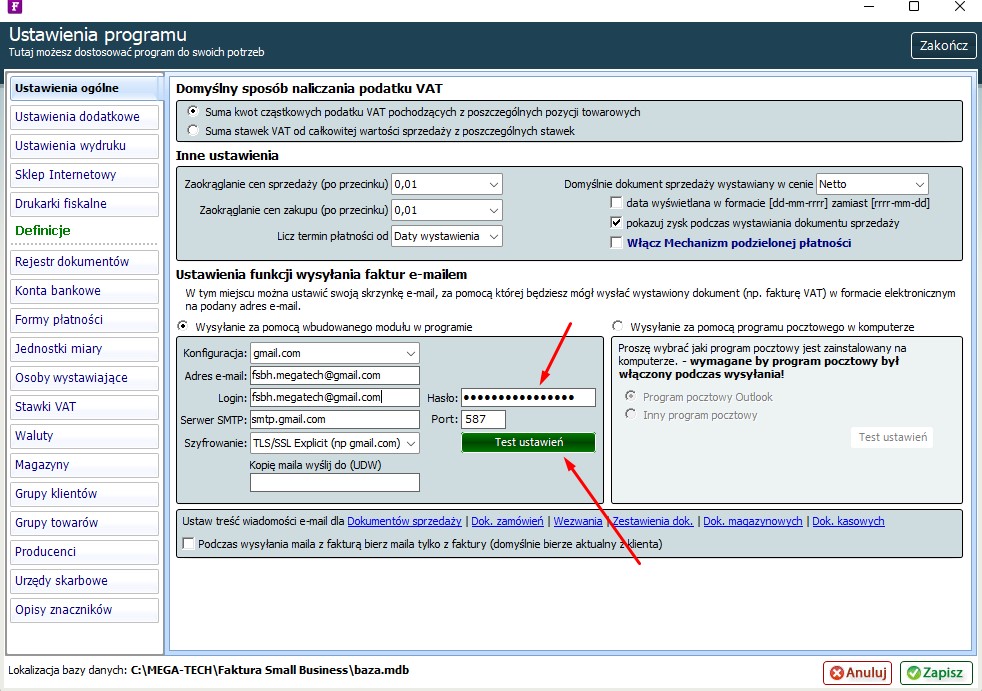This screenshot has height=691, width=982.
Task: Click the Zakończ button
Action: click(x=943, y=45)
